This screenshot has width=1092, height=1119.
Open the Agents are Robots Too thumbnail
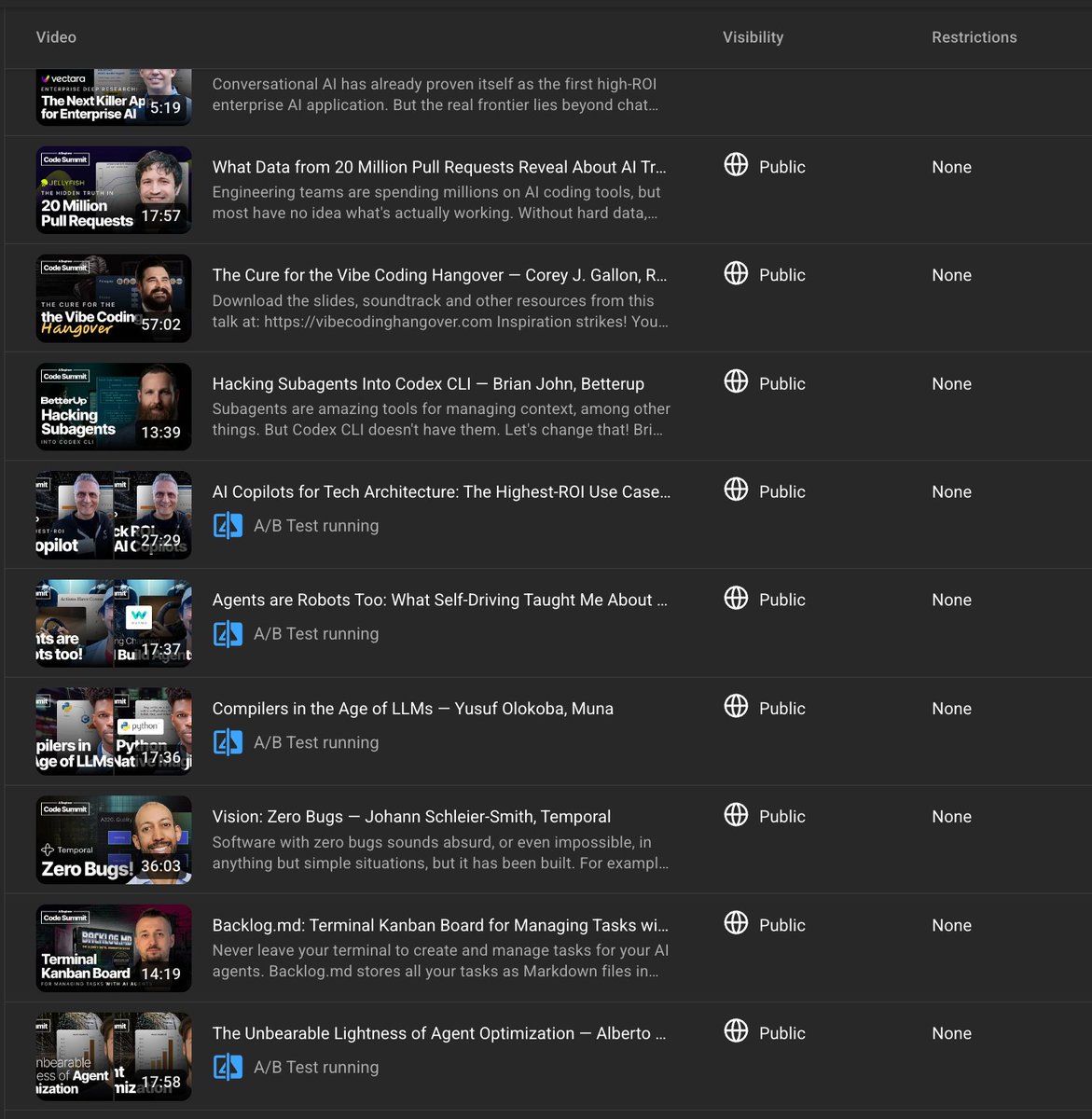coord(114,623)
